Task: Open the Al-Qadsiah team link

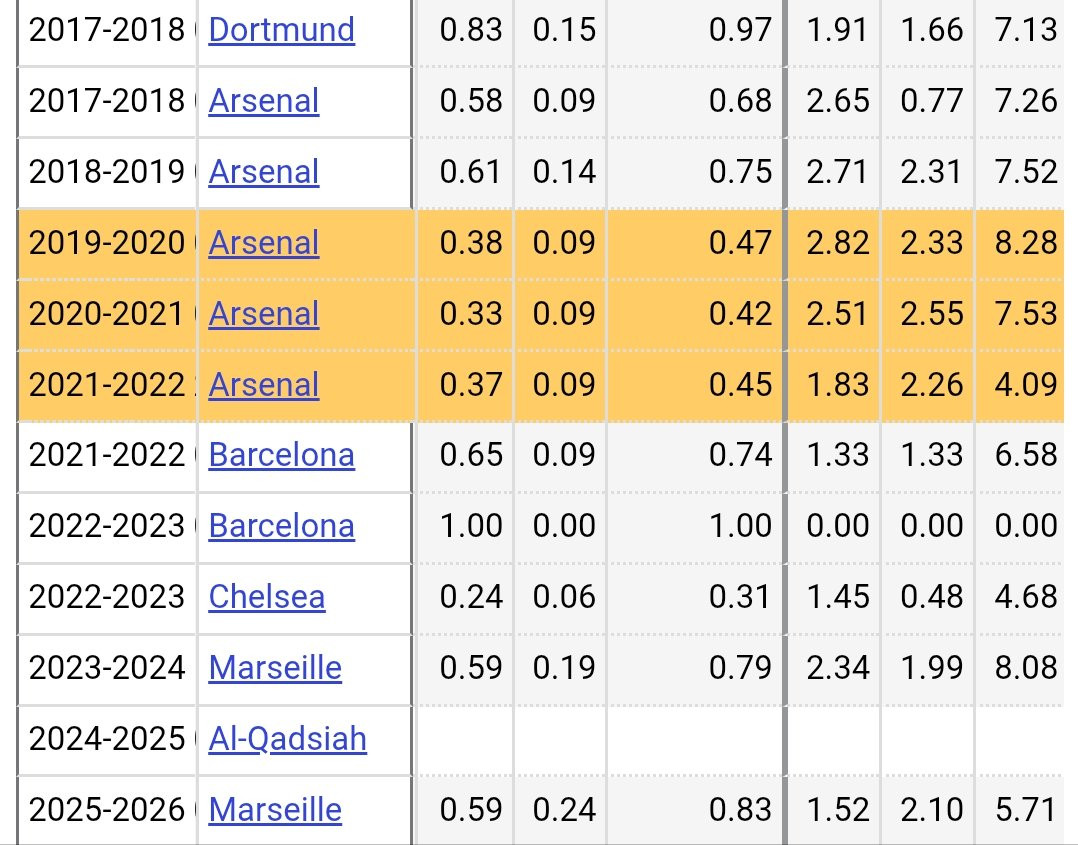Action: tap(287, 739)
